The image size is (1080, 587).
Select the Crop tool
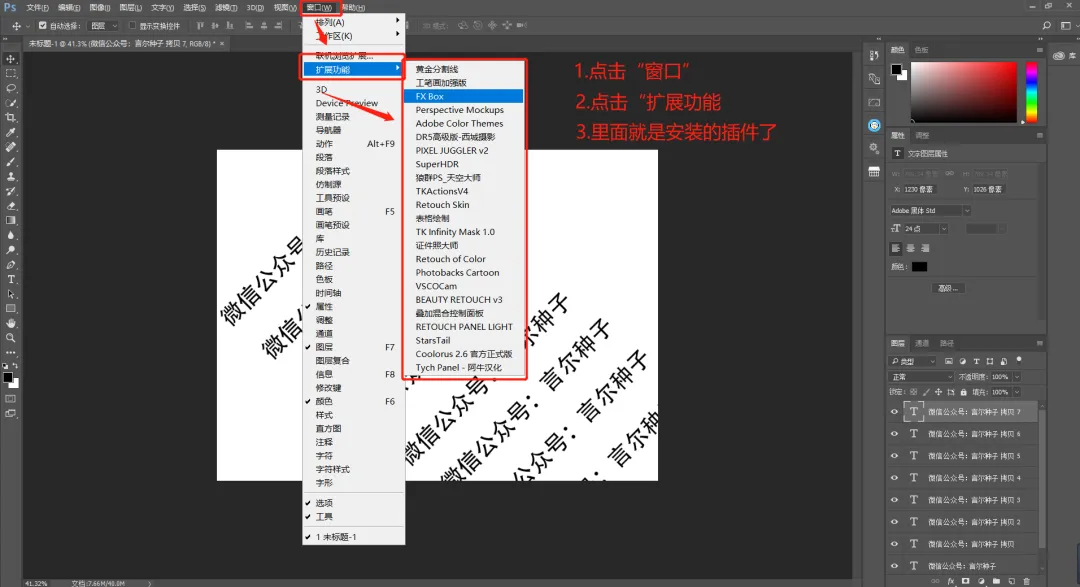(10, 118)
